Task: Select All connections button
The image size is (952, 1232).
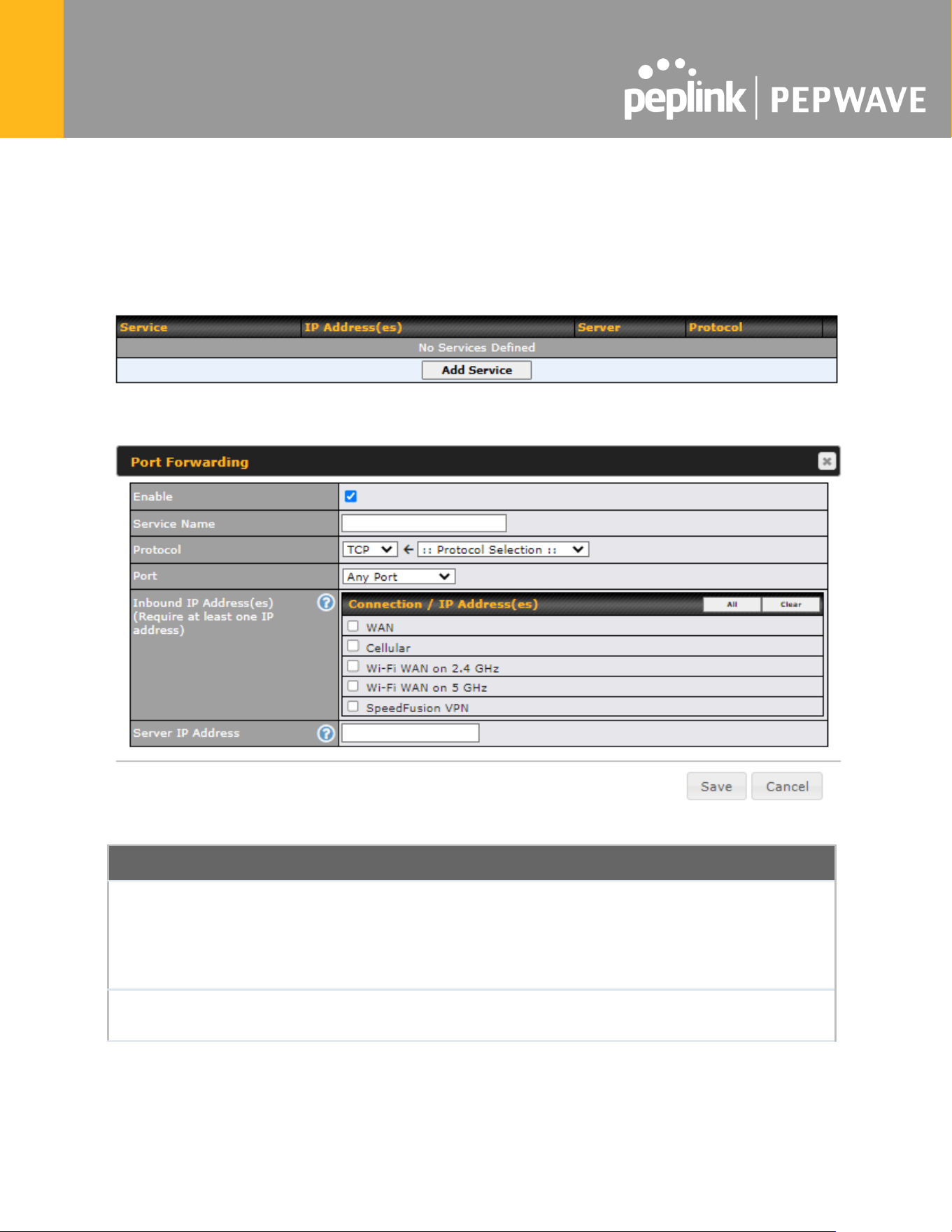Action: pos(732,604)
